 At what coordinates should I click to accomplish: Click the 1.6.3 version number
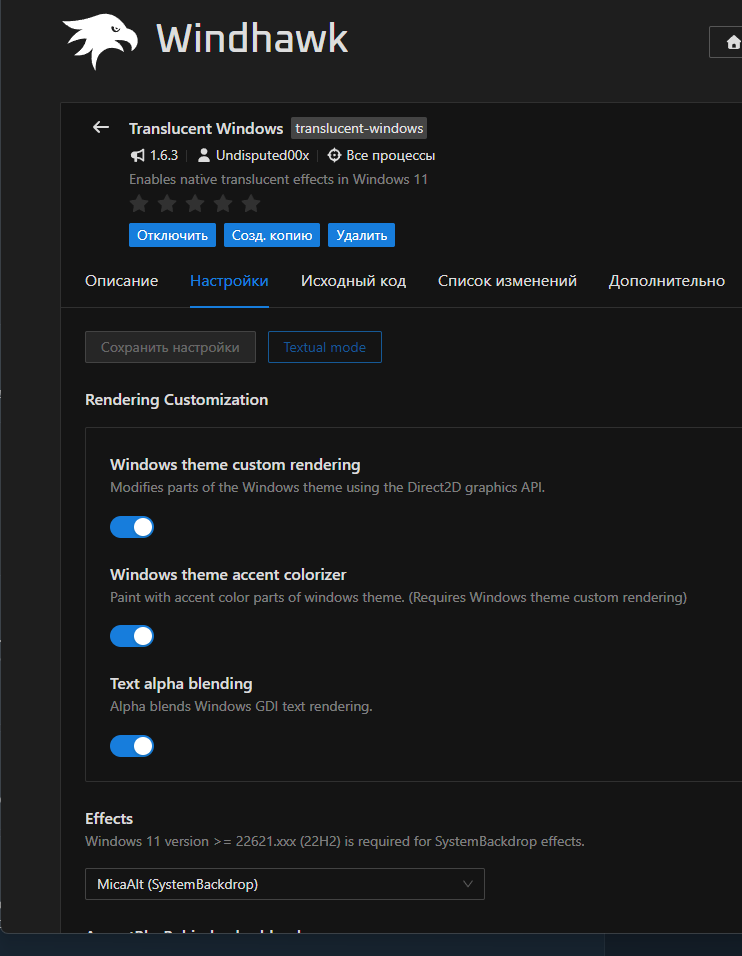click(164, 155)
